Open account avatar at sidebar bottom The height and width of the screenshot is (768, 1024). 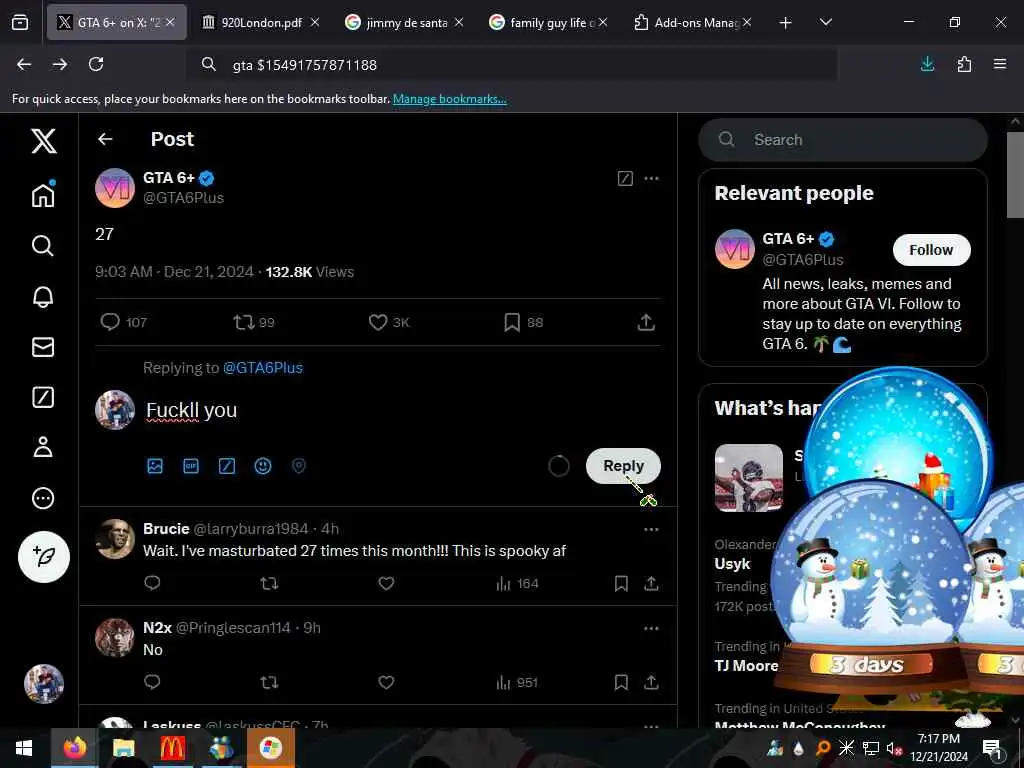pyautogui.click(x=44, y=684)
